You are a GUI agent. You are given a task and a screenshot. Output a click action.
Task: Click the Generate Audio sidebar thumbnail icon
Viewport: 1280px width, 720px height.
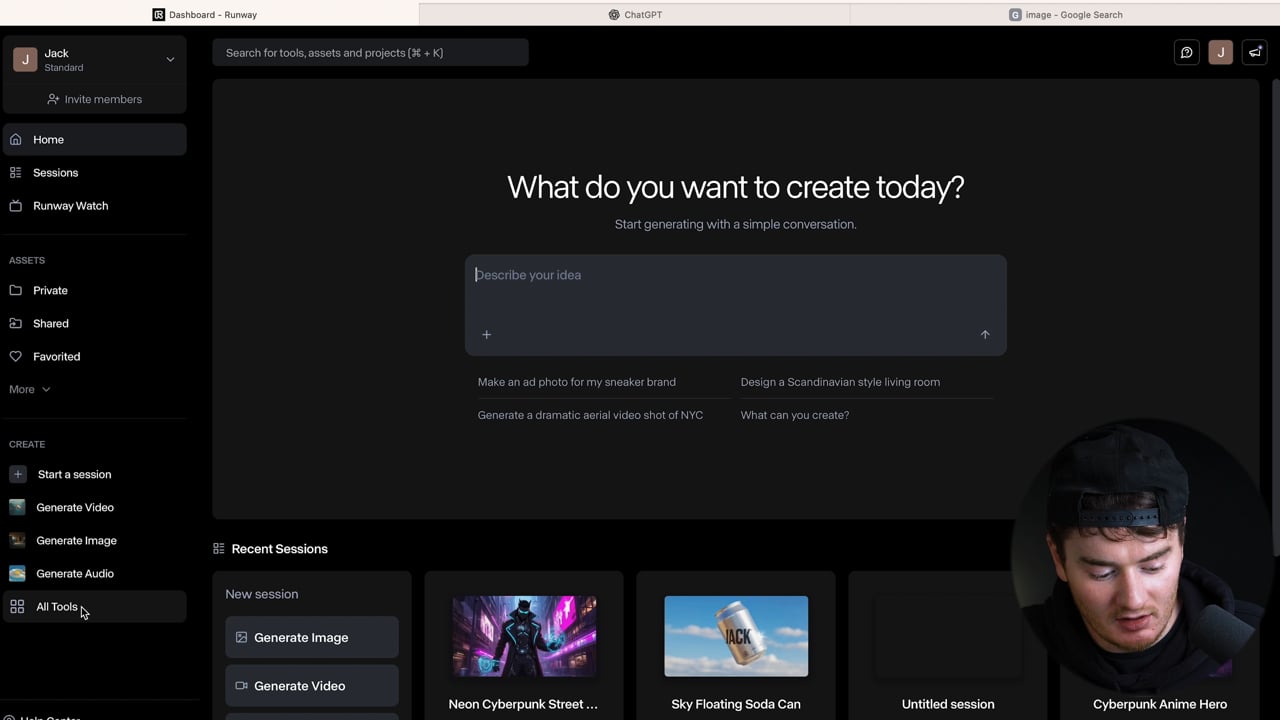click(x=17, y=574)
